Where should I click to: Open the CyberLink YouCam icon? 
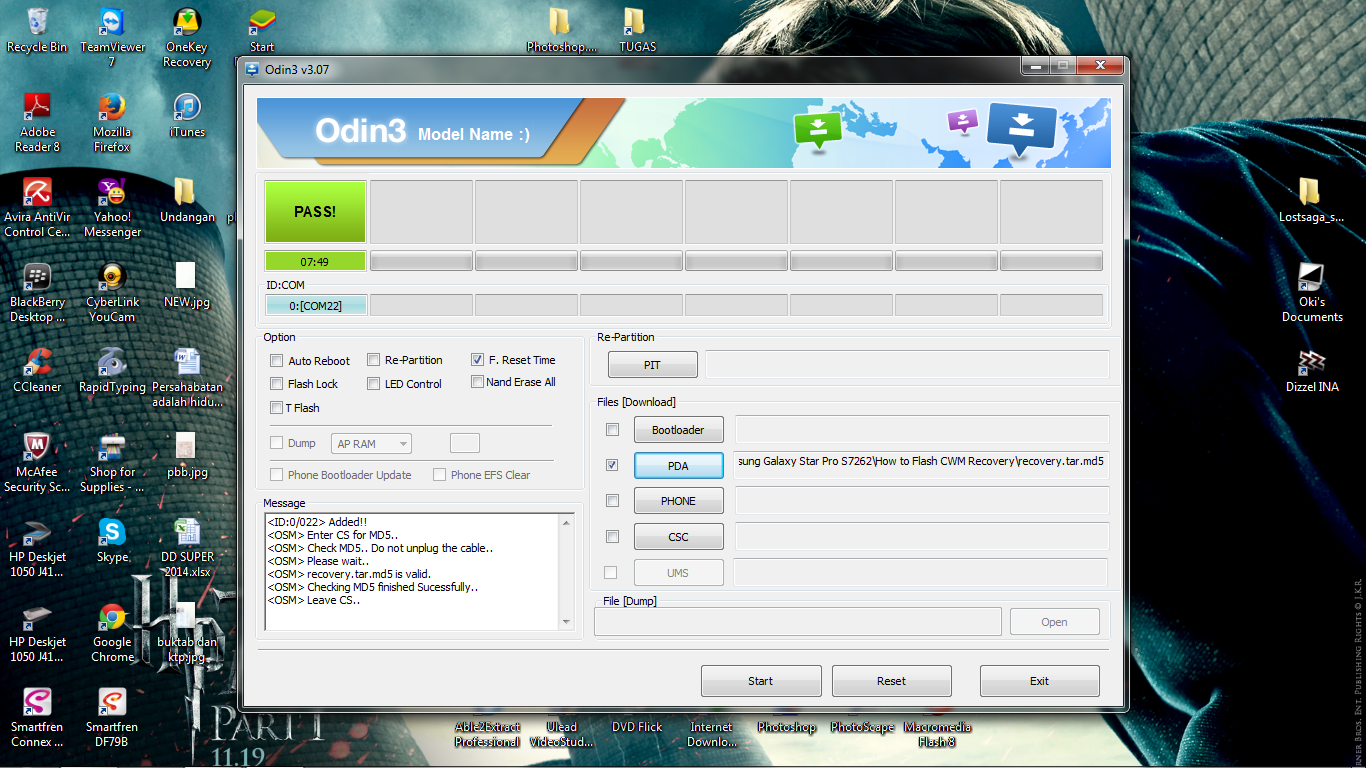(x=112, y=292)
